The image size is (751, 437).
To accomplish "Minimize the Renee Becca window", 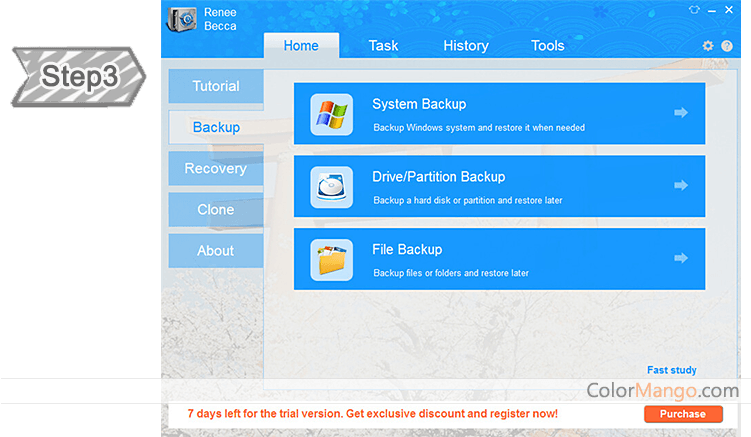I will (712, 11).
